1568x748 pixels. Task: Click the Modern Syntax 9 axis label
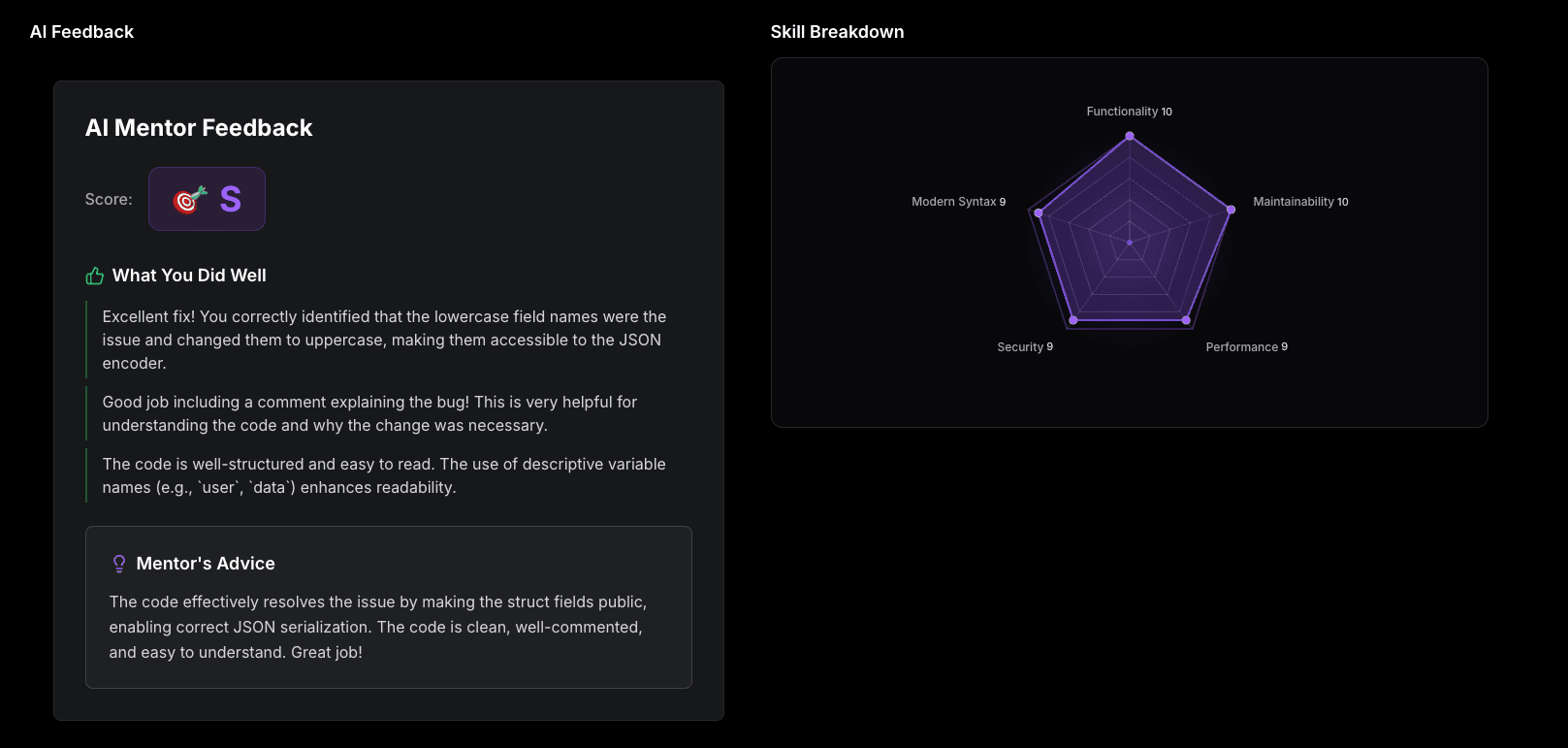(958, 202)
